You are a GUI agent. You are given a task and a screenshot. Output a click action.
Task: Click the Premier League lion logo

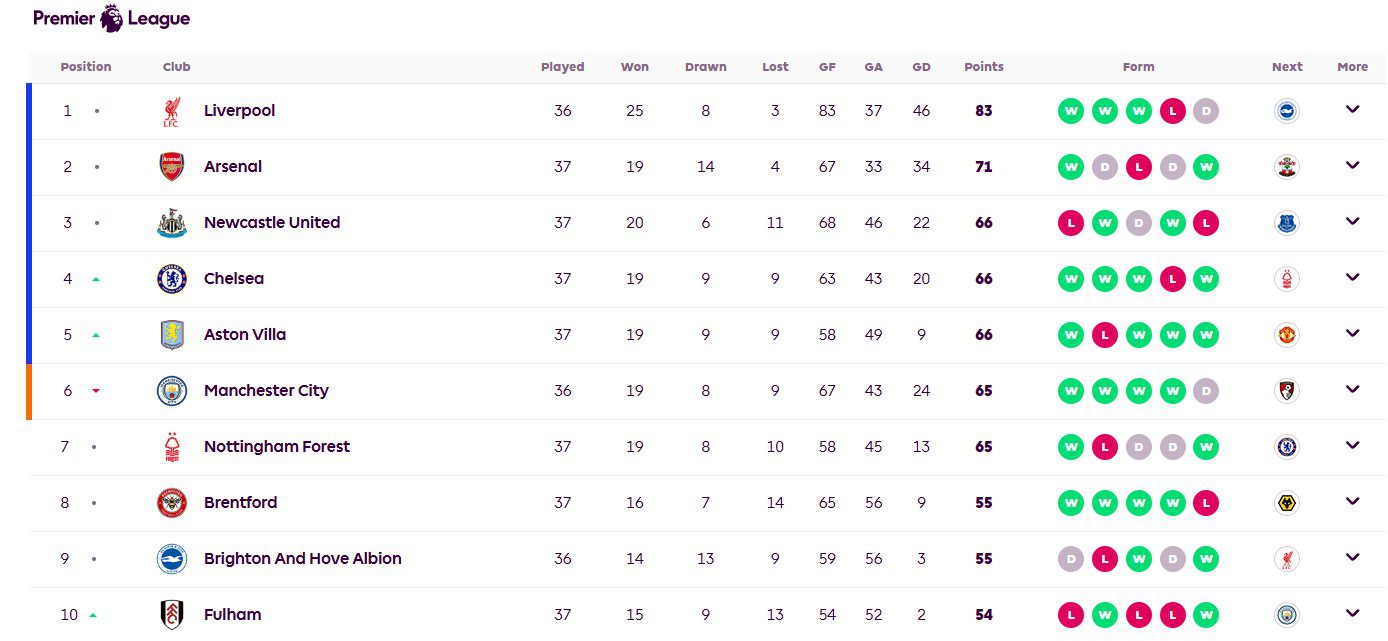(x=111, y=18)
